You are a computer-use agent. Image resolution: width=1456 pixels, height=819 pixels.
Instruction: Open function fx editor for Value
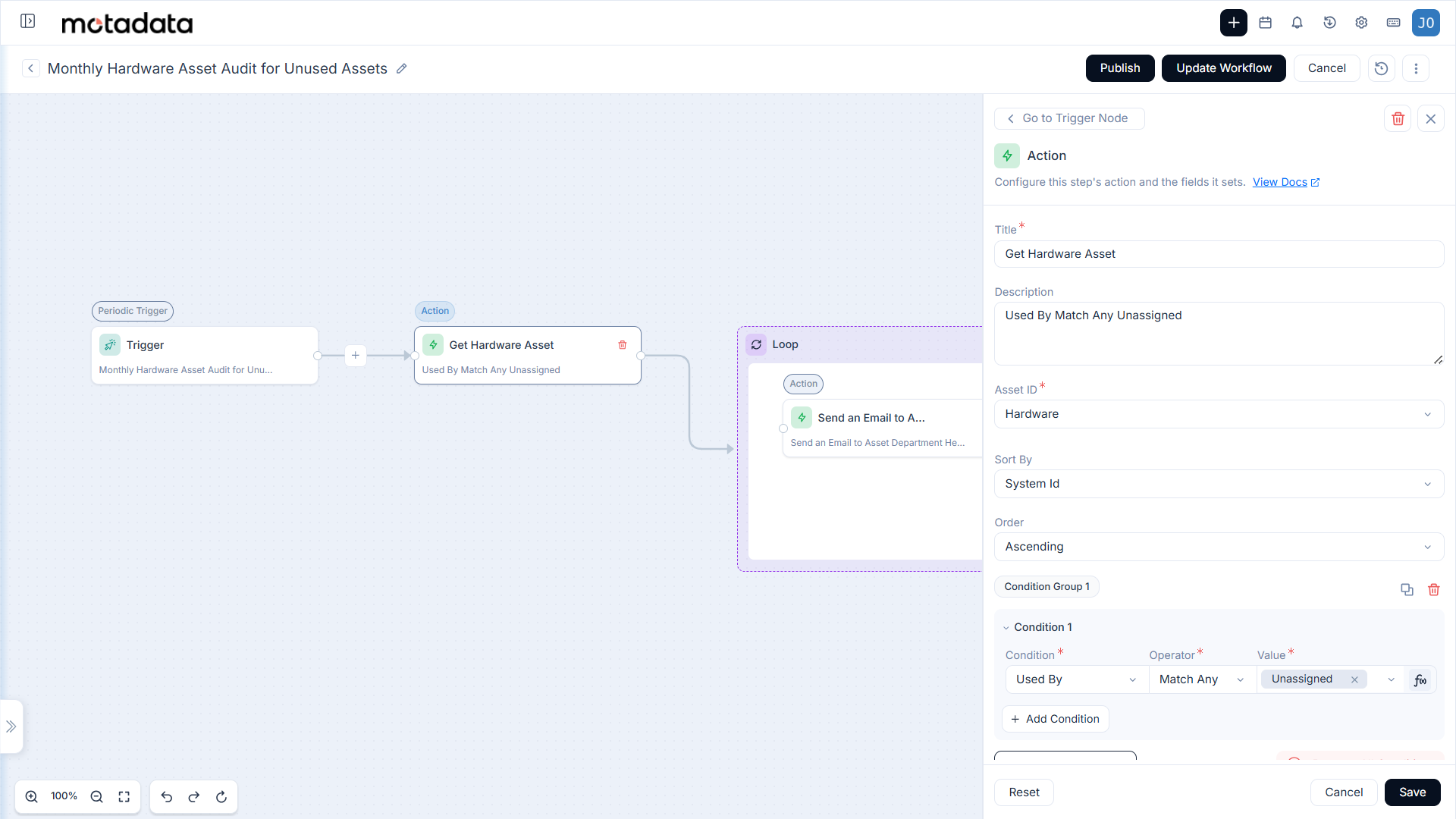[1420, 680]
